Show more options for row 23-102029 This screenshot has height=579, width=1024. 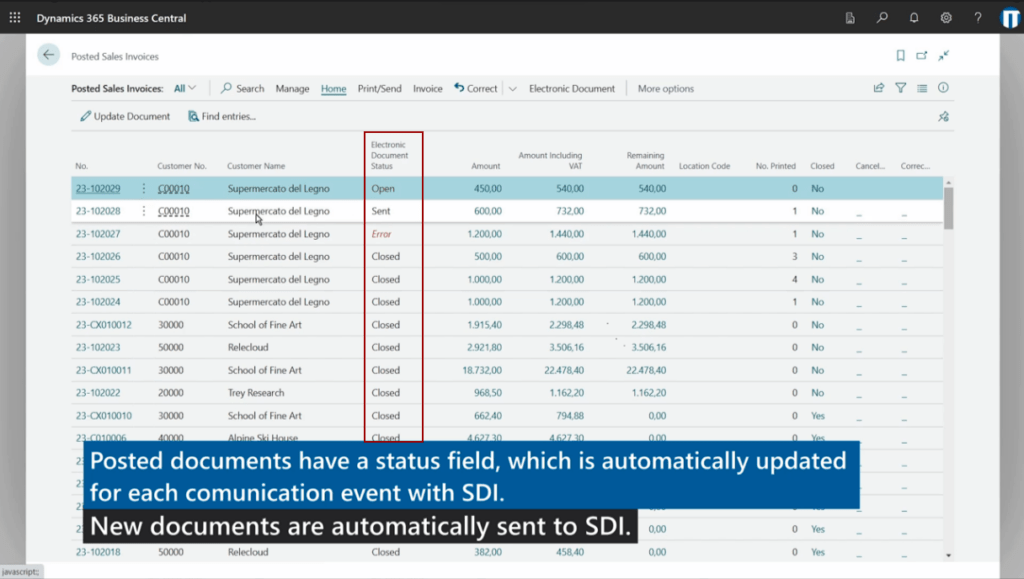pos(144,189)
